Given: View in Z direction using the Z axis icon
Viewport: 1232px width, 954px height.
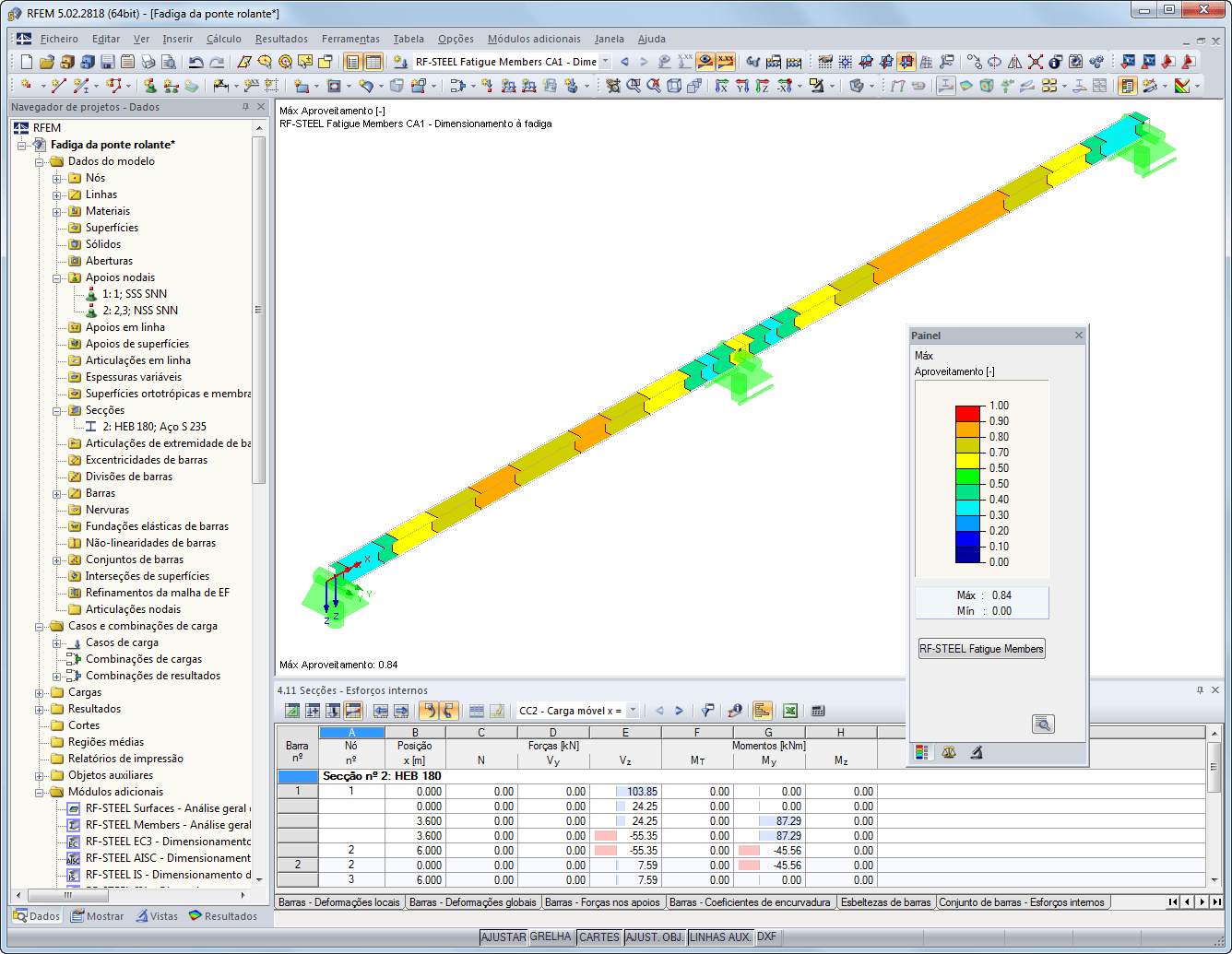Looking at the screenshot, I should coord(763,86).
